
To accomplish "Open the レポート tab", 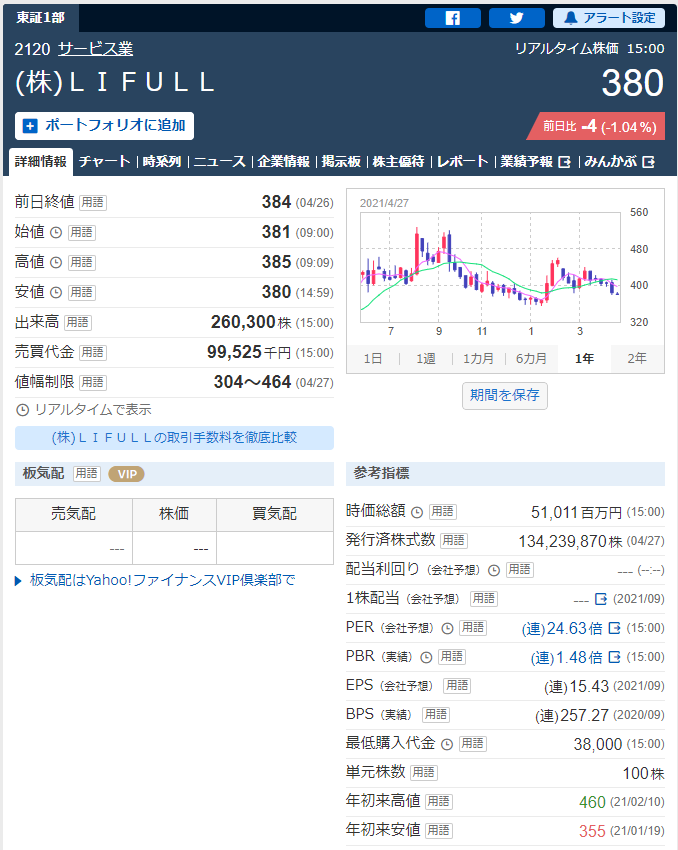I will (462, 162).
